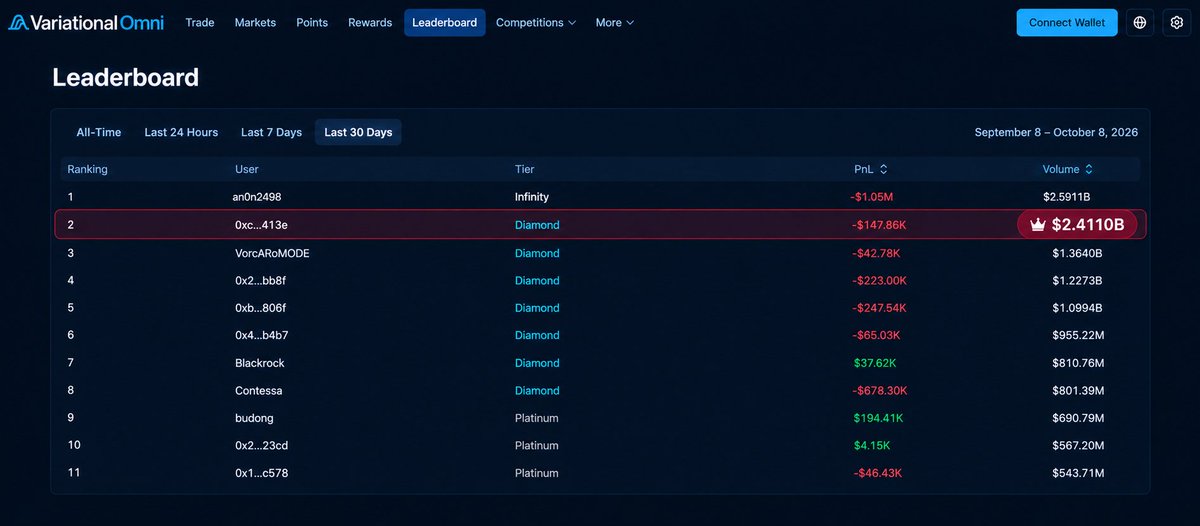Click user 0x2...23cd

tap(261, 445)
